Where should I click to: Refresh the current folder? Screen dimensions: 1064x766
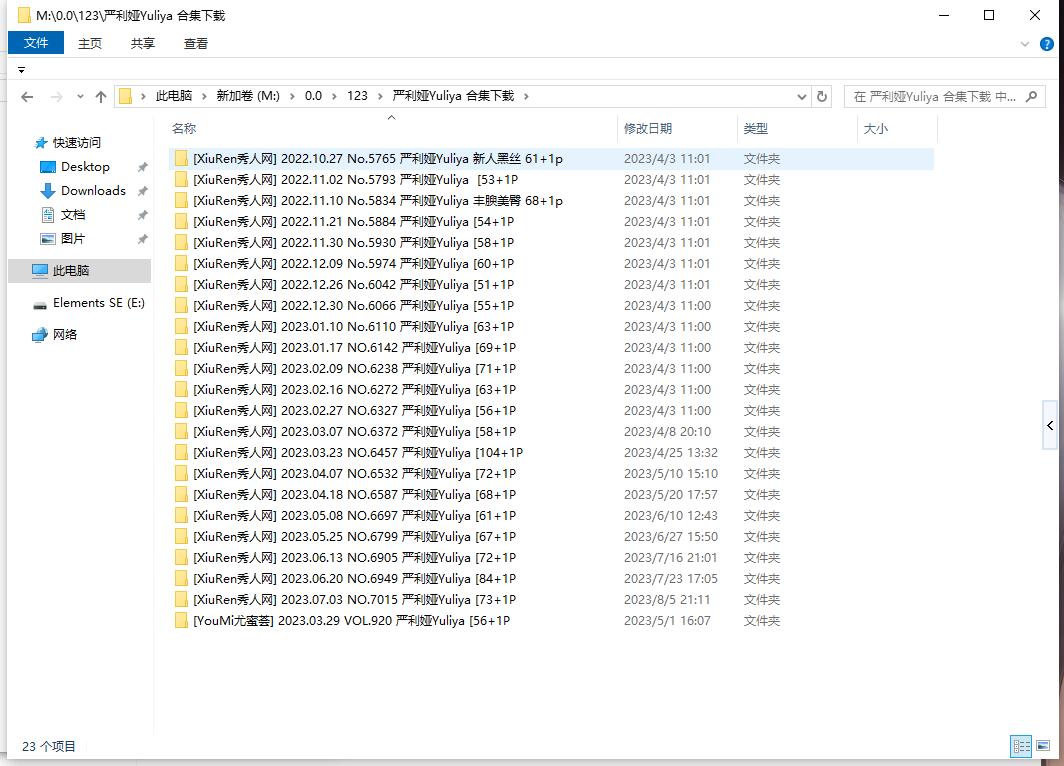pos(822,96)
